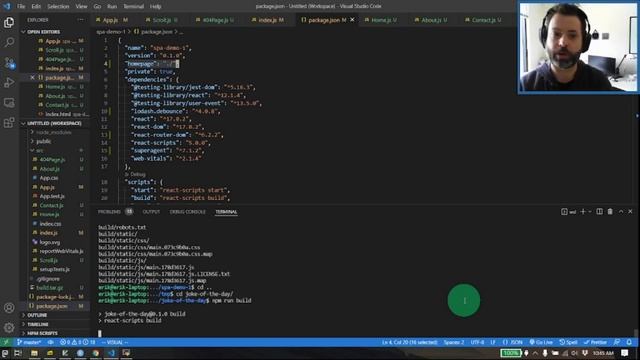Open the Selection menu
The width and height of the screenshot is (640, 360).
point(58,6)
